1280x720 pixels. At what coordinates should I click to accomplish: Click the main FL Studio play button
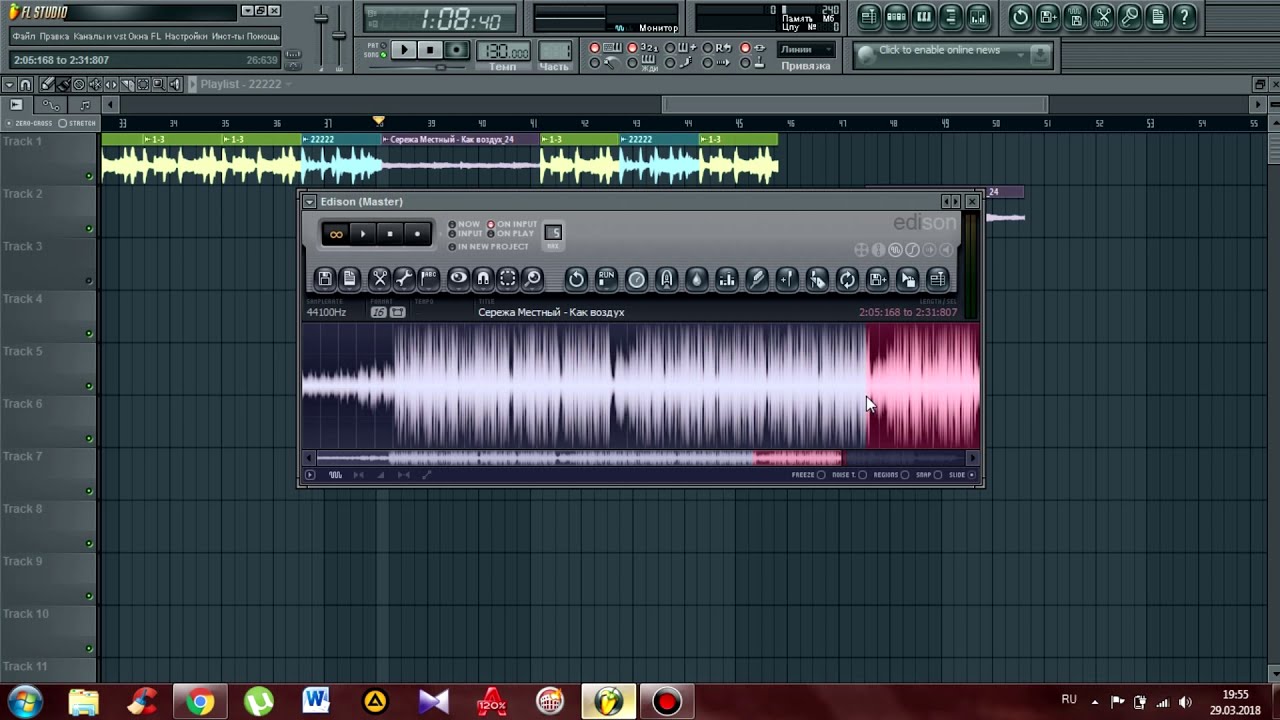pos(404,50)
